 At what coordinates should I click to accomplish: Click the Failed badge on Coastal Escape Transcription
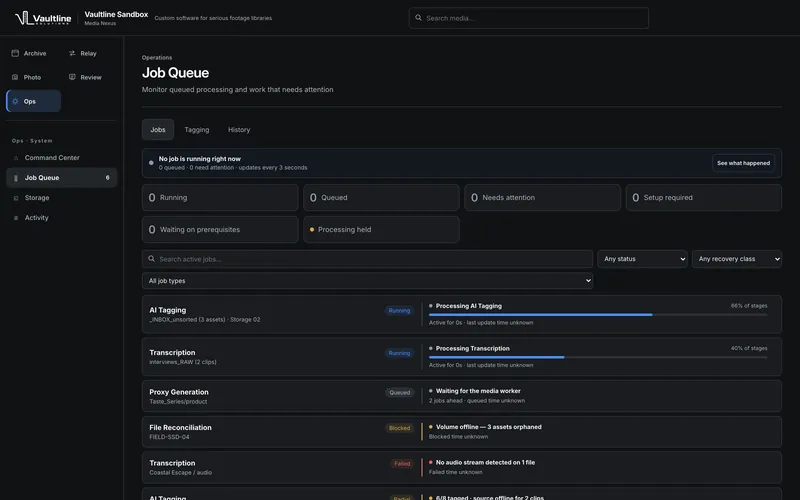tap(402, 463)
